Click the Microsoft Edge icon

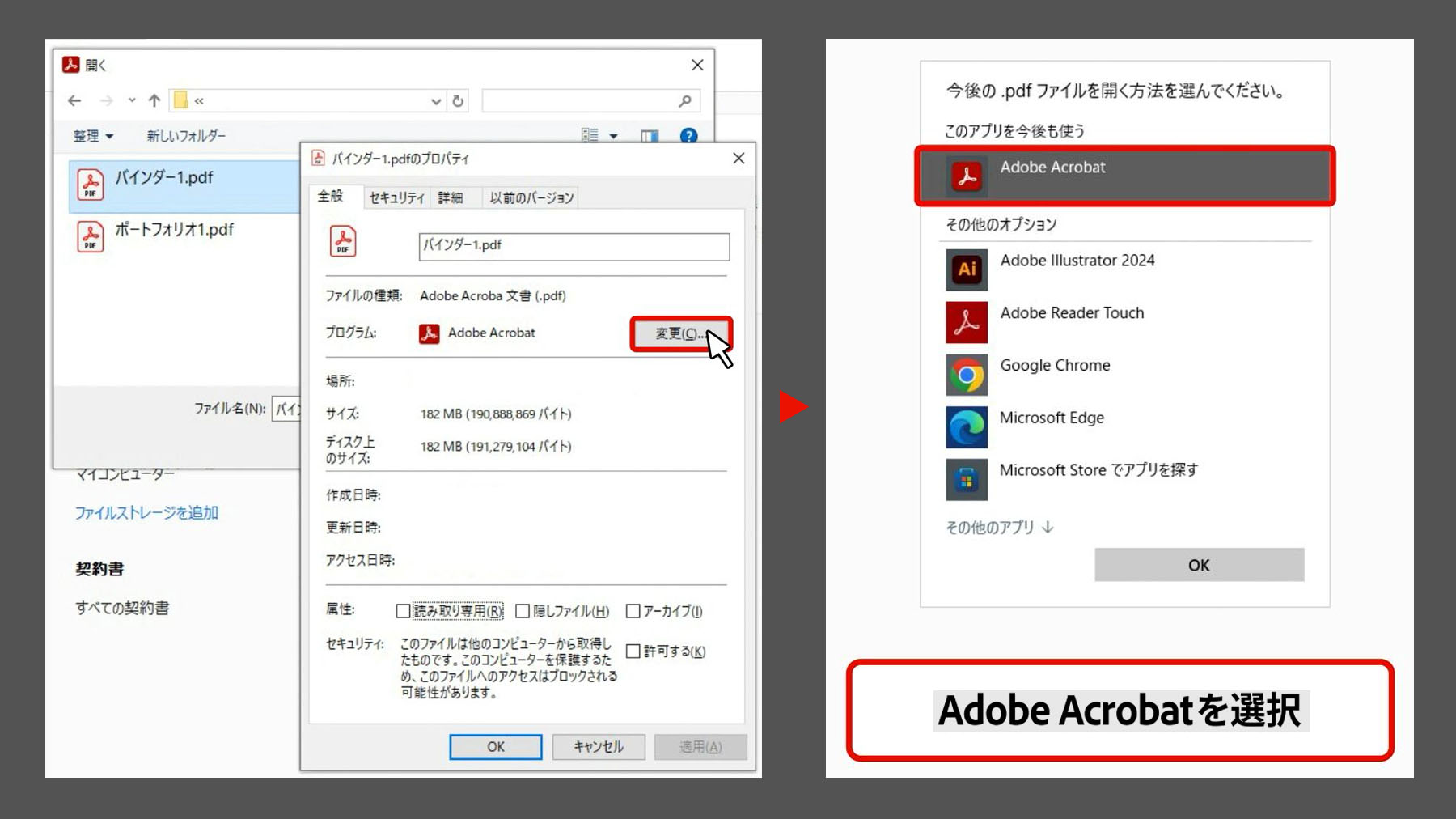[x=967, y=427]
